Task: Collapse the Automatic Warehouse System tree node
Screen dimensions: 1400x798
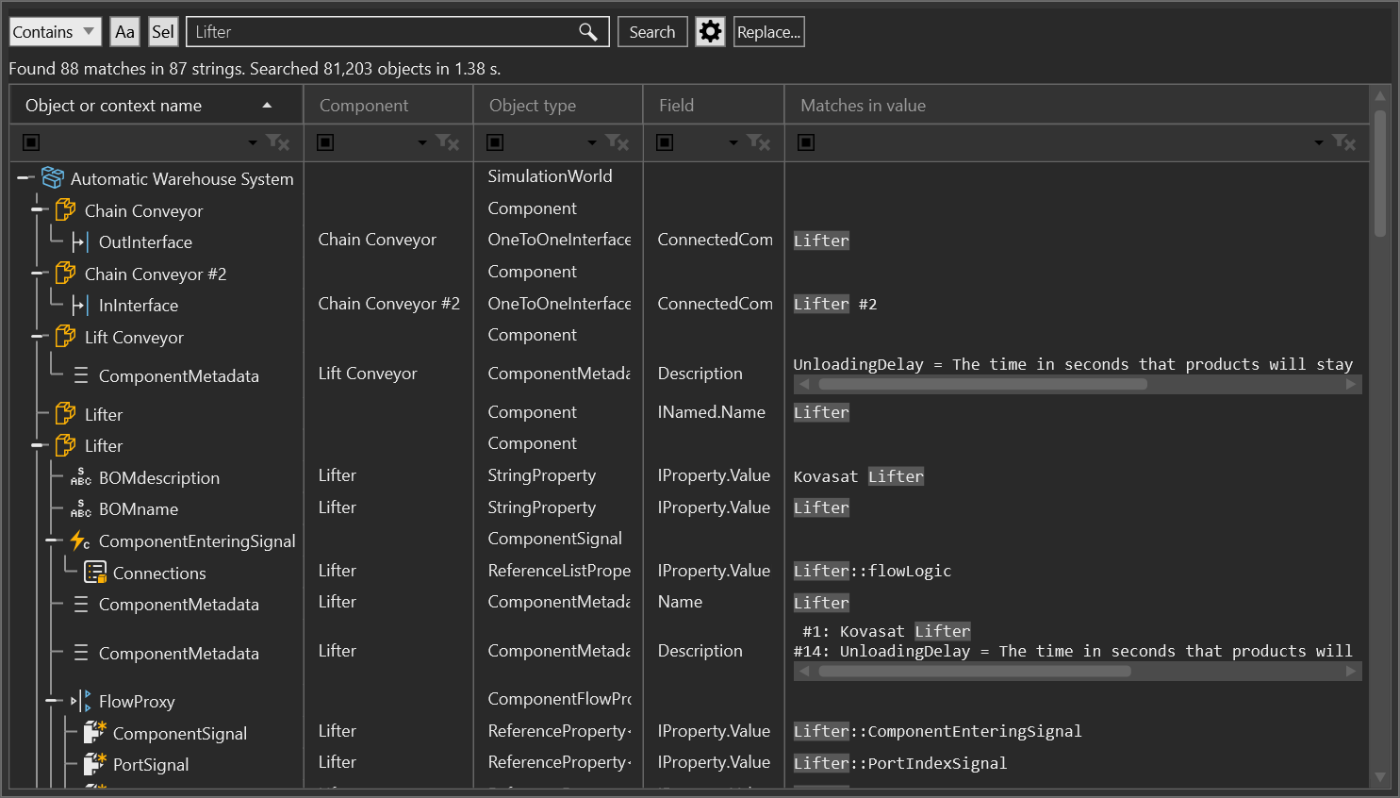Action: click(25, 178)
